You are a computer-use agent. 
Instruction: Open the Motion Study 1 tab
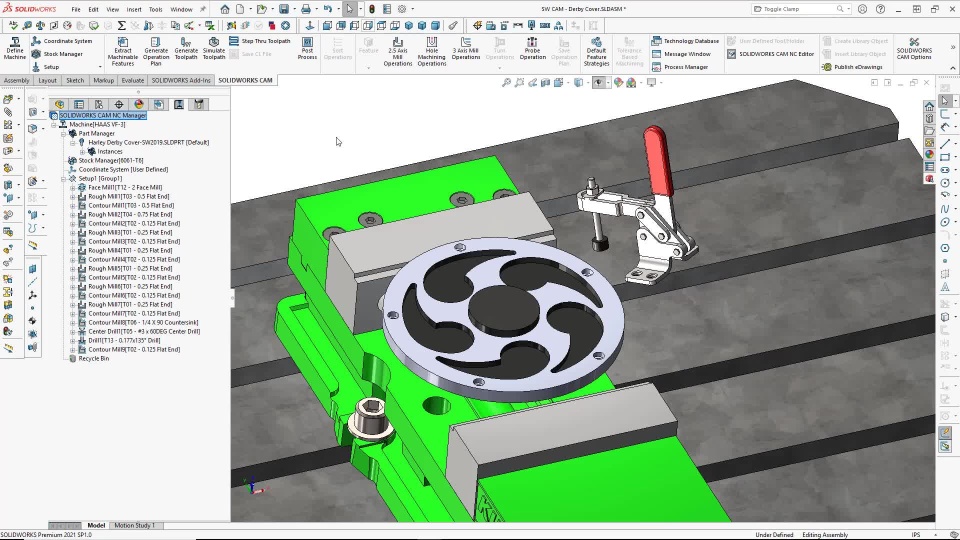[x=135, y=525]
